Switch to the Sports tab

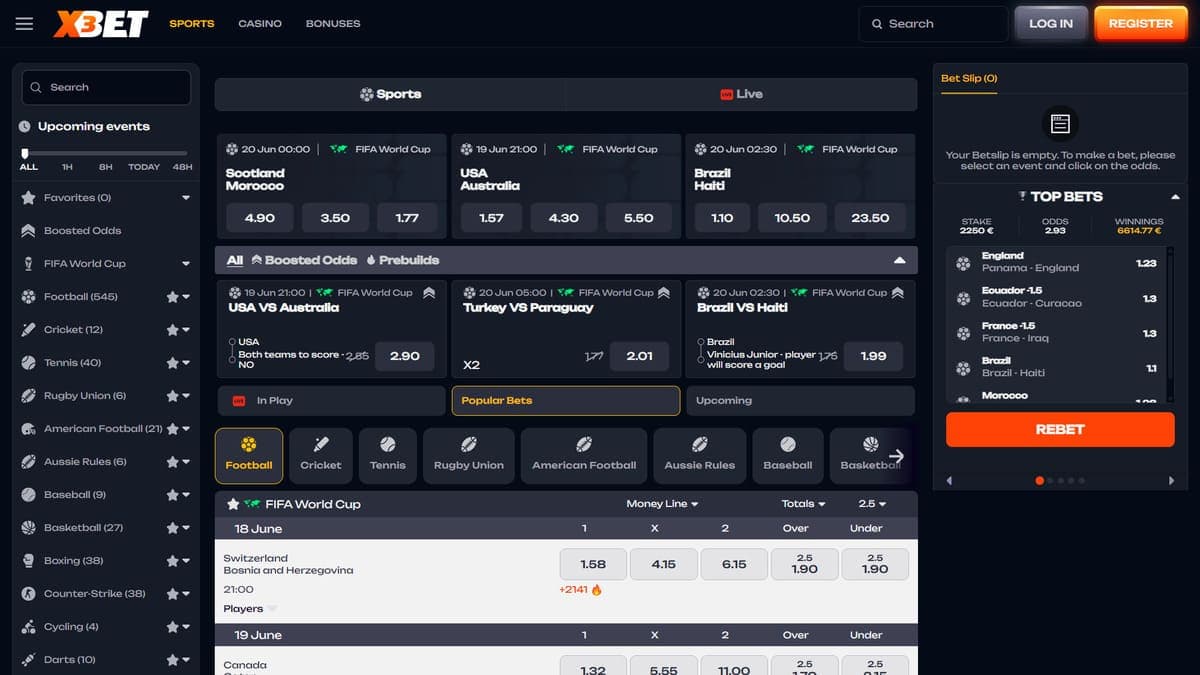(390, 94)
